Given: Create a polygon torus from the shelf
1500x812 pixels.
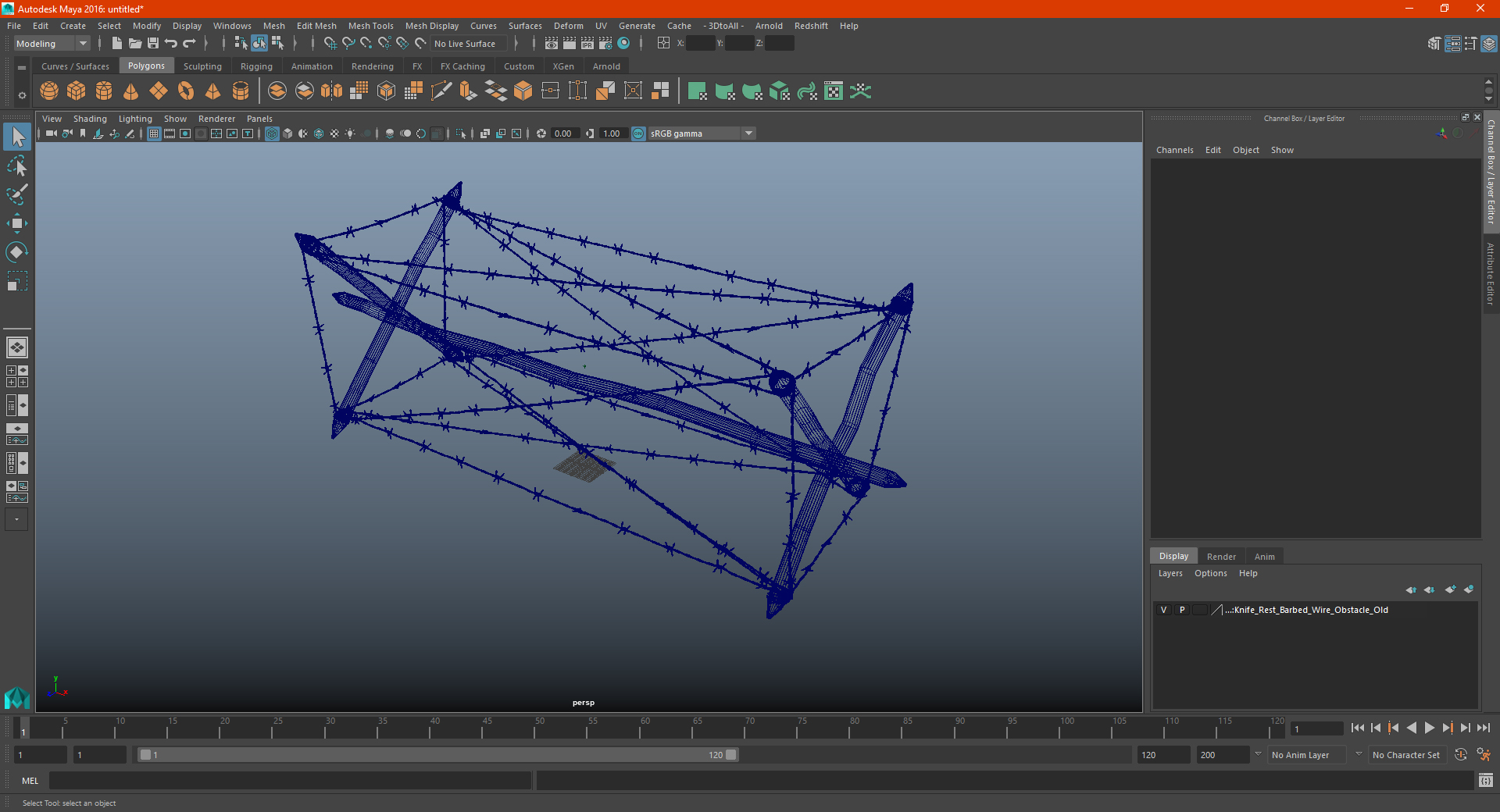Looking at the screenshot, I should click(x=186, y=91).
